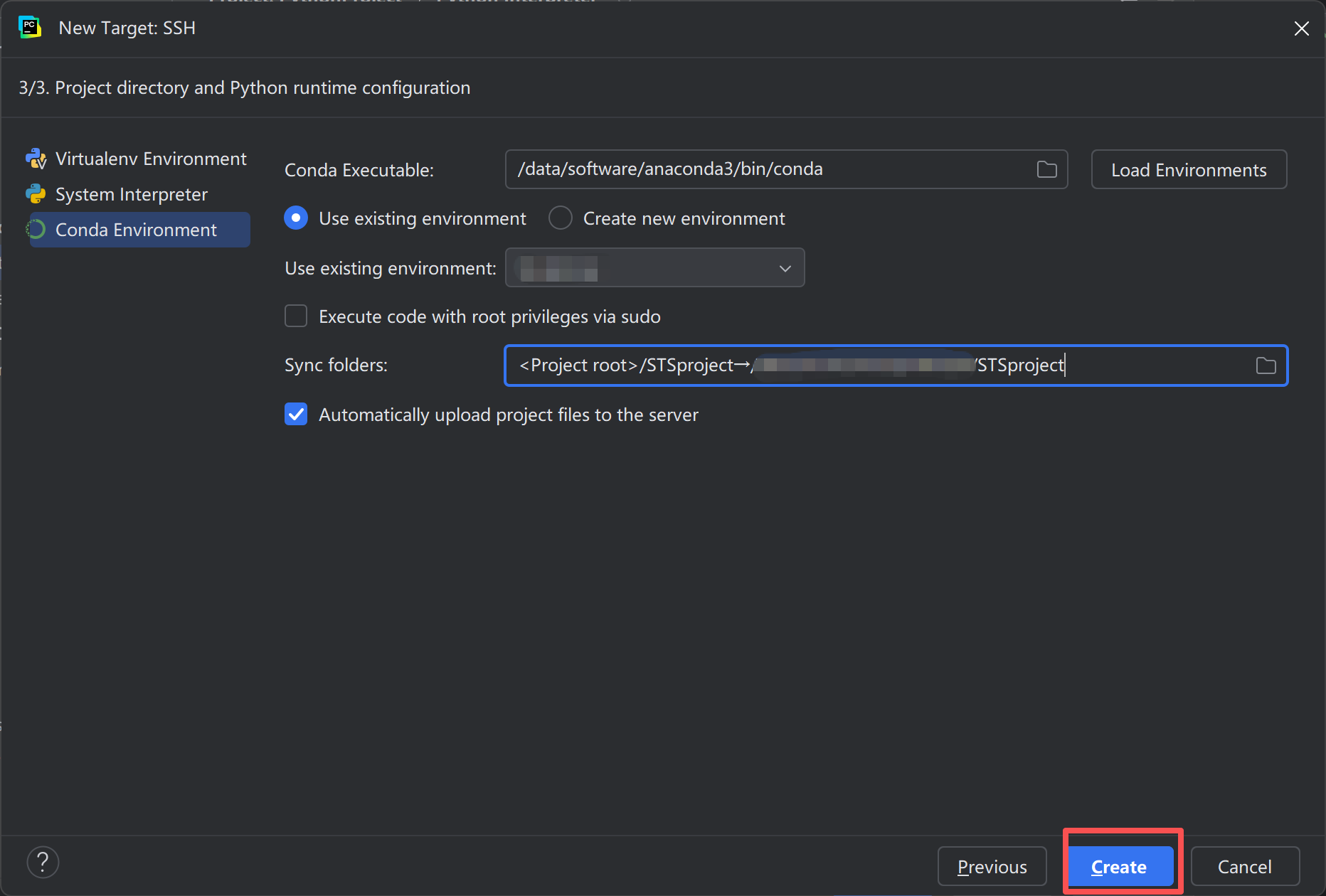Enable execute code with root privileges via sudo
1326x896 pixels.
(296, 316)
